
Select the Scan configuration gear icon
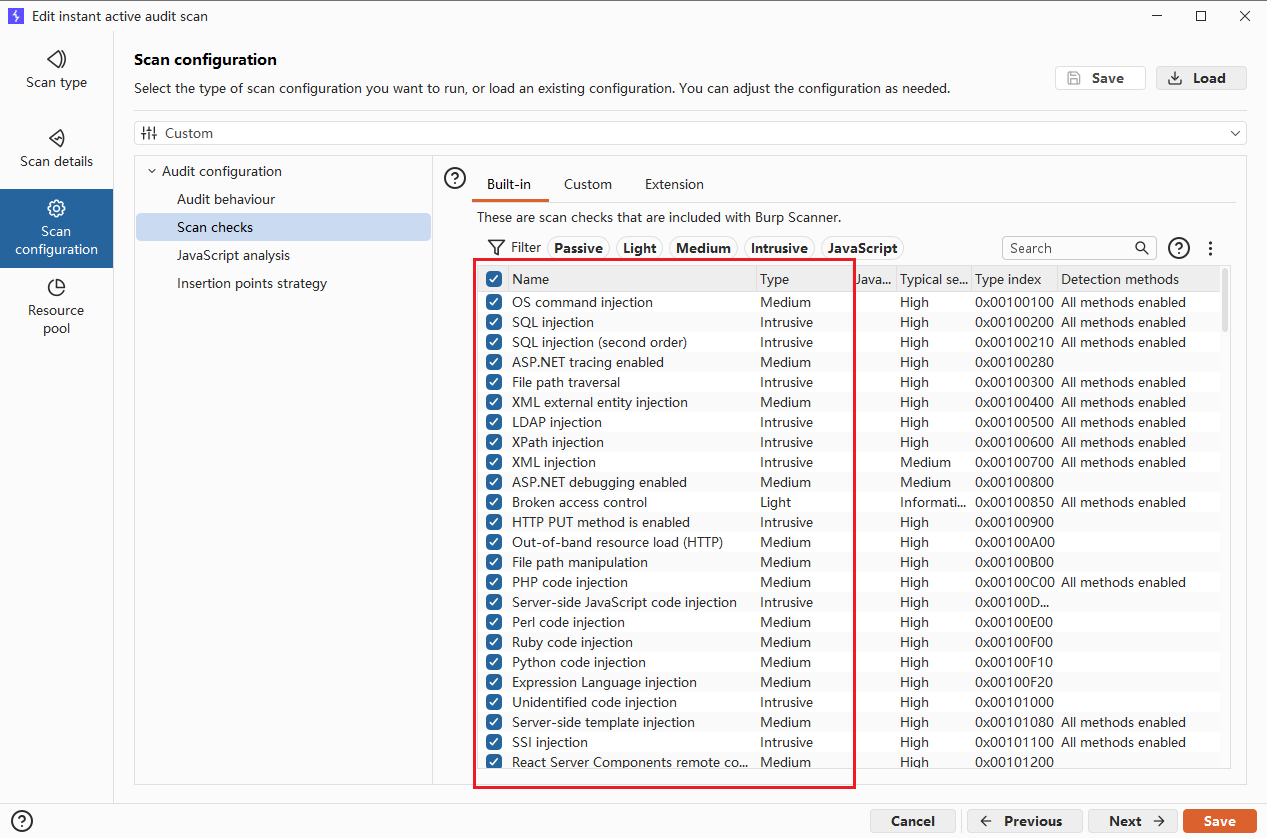click(57, 208)
